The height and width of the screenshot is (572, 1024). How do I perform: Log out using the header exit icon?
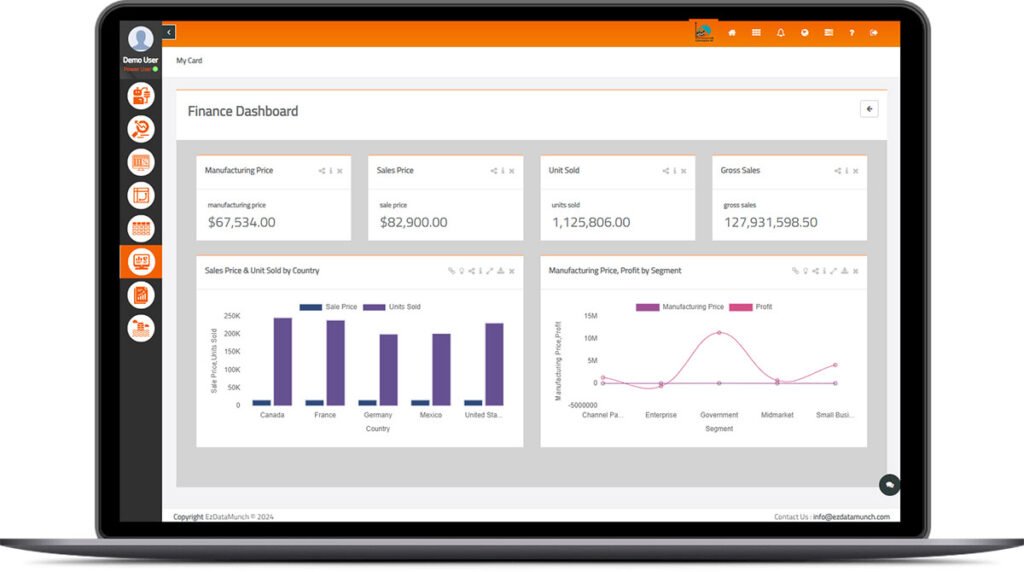[x=874, y=33]
